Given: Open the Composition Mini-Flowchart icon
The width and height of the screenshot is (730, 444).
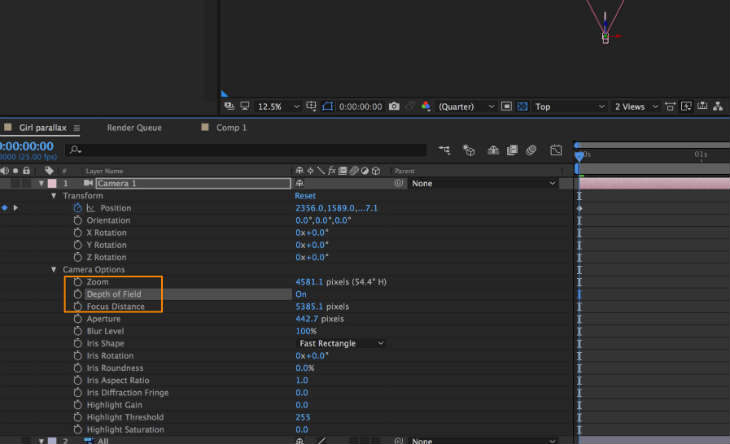Looking at the screenshot, I should click(443, 150).
